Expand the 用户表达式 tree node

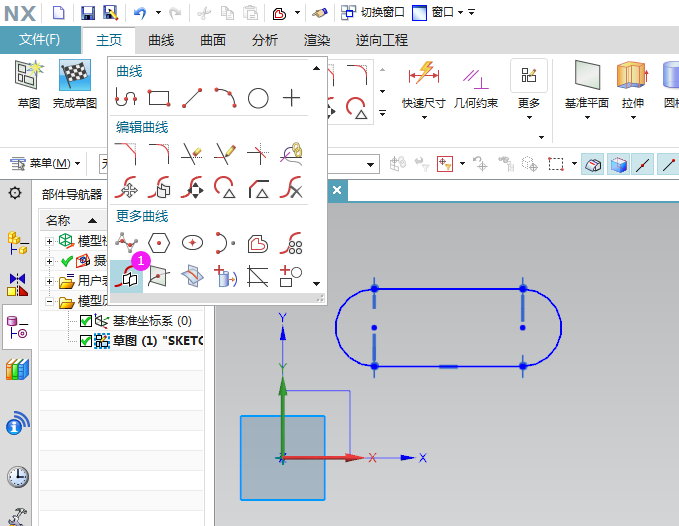click(50, 281)
